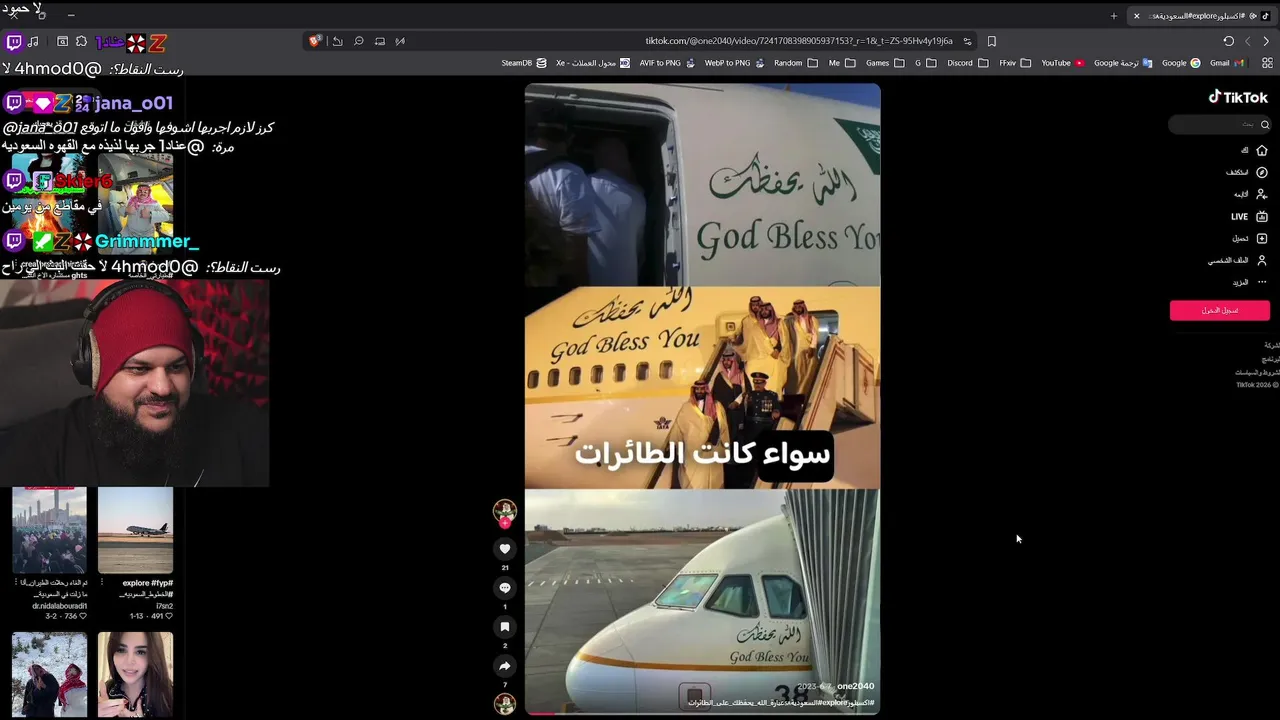Open site settings icon beside URL
Screen dimensions: 1280x720
click(x=967, y=41)
